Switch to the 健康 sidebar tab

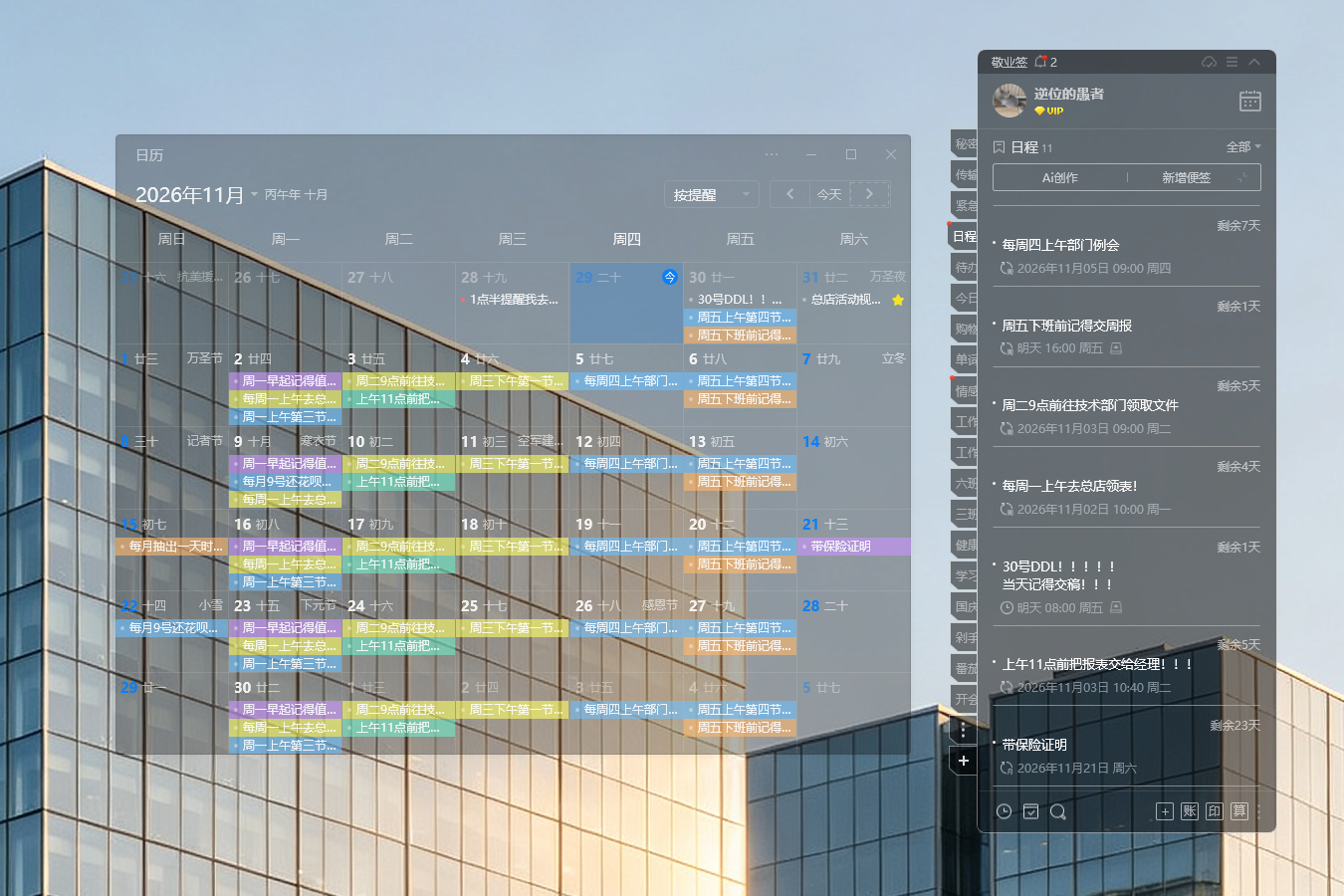click(x=965, y=545)
